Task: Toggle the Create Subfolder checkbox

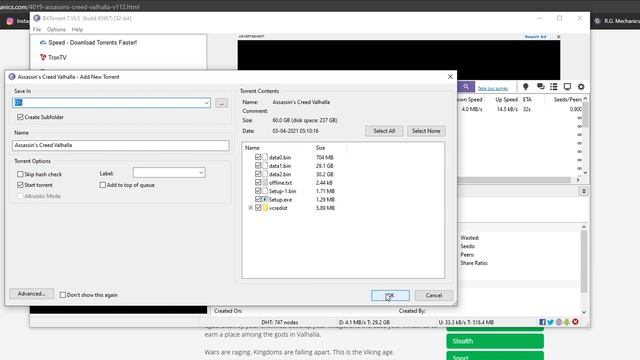Action: coord(20,117)
